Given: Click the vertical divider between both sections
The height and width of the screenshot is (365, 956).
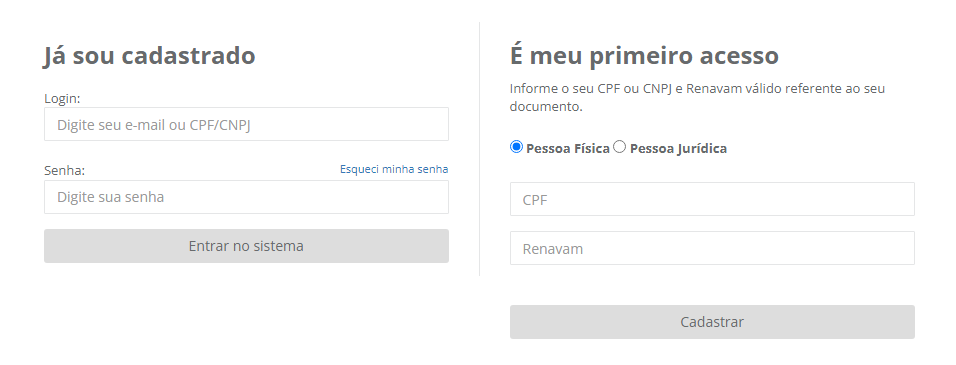Looking at the screenshot, I should pos(479,149).
